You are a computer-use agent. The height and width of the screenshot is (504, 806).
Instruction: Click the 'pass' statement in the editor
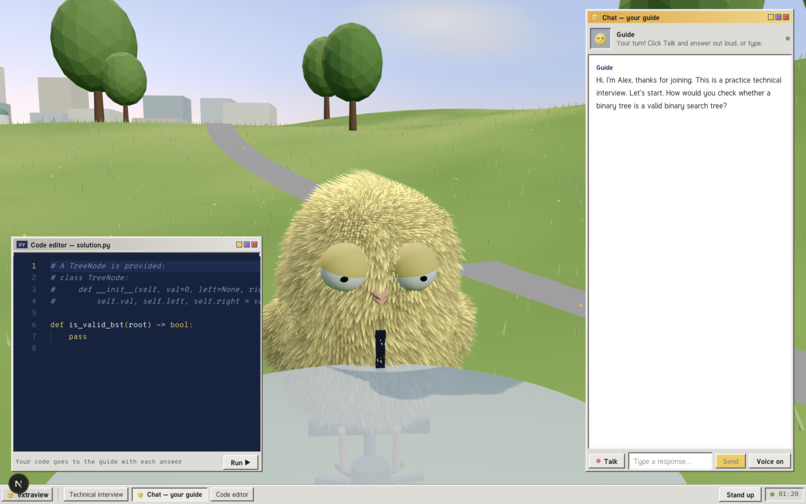coord(78,337)
